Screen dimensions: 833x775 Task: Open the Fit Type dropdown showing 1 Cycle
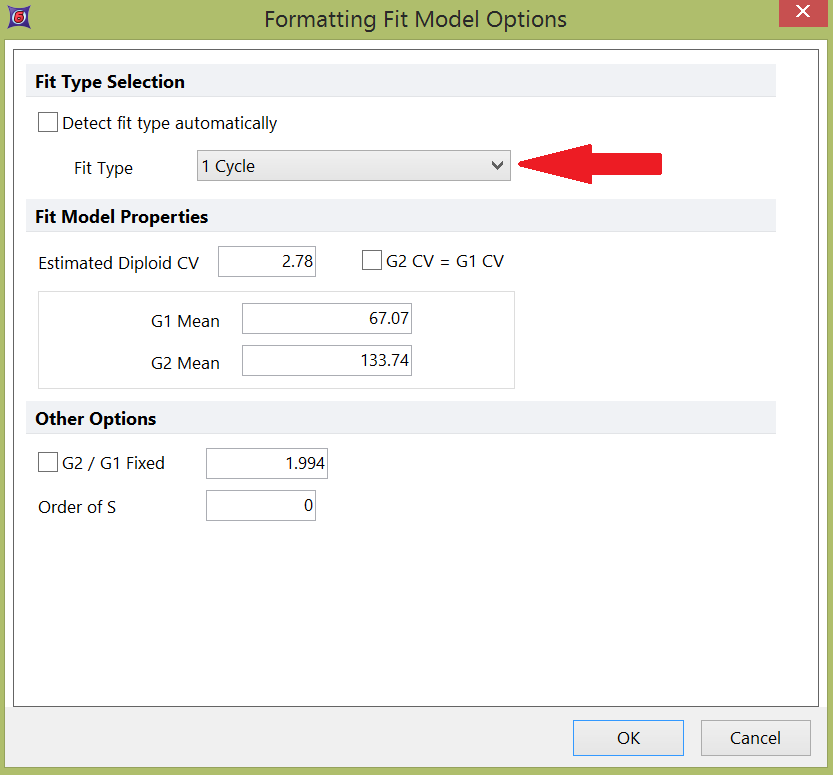pyautogui.click(x=353, y=166)
